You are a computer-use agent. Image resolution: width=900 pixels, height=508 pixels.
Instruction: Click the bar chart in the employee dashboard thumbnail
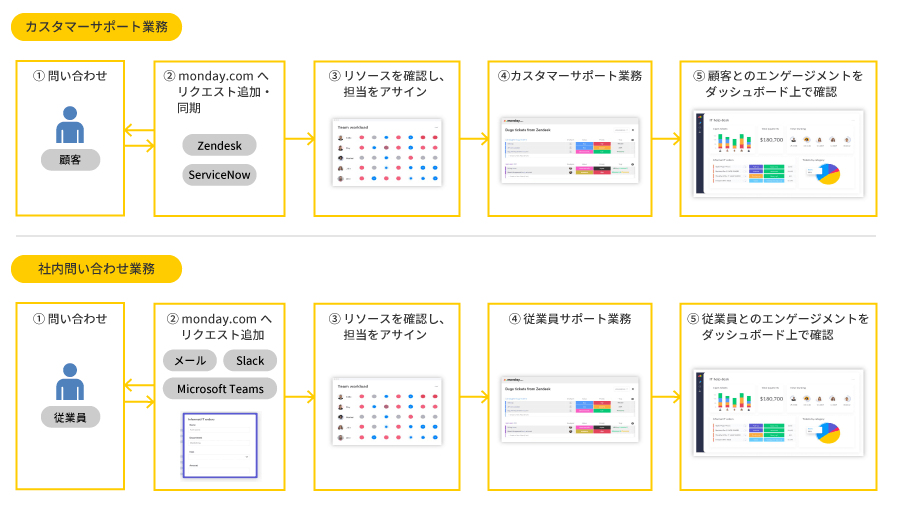(735, 401)
